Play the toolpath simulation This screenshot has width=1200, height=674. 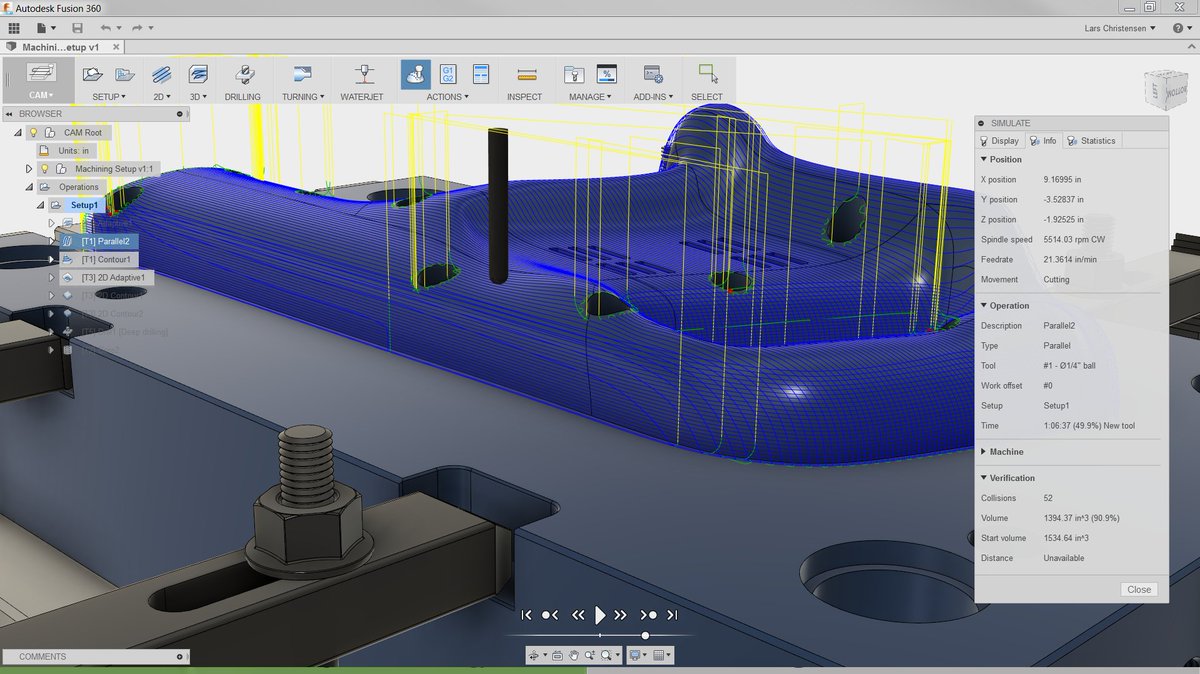[600, 615]
